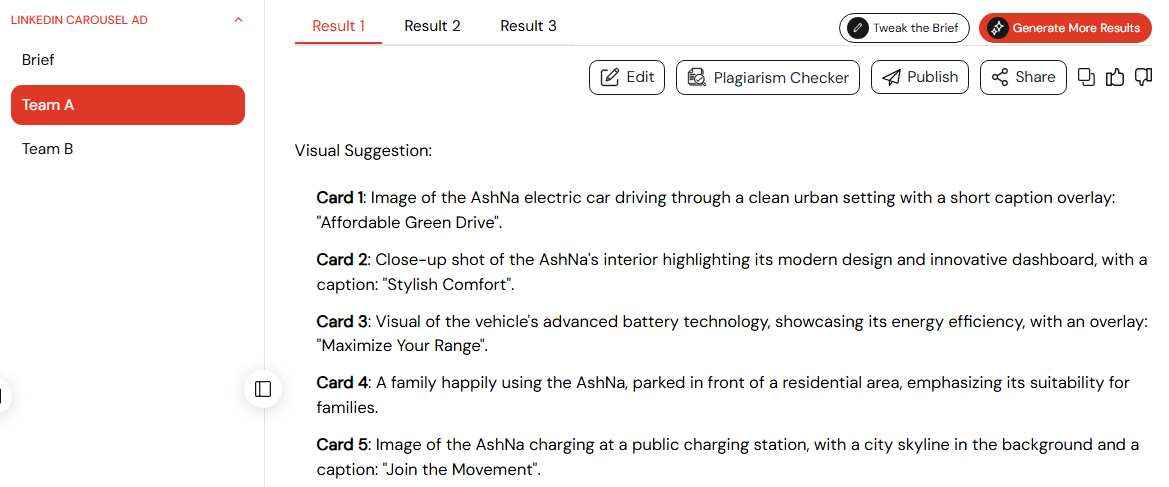1169x487 pixels.
Task: Click the sparkle icon on Generate More Results
Action: tap(997, 28)
